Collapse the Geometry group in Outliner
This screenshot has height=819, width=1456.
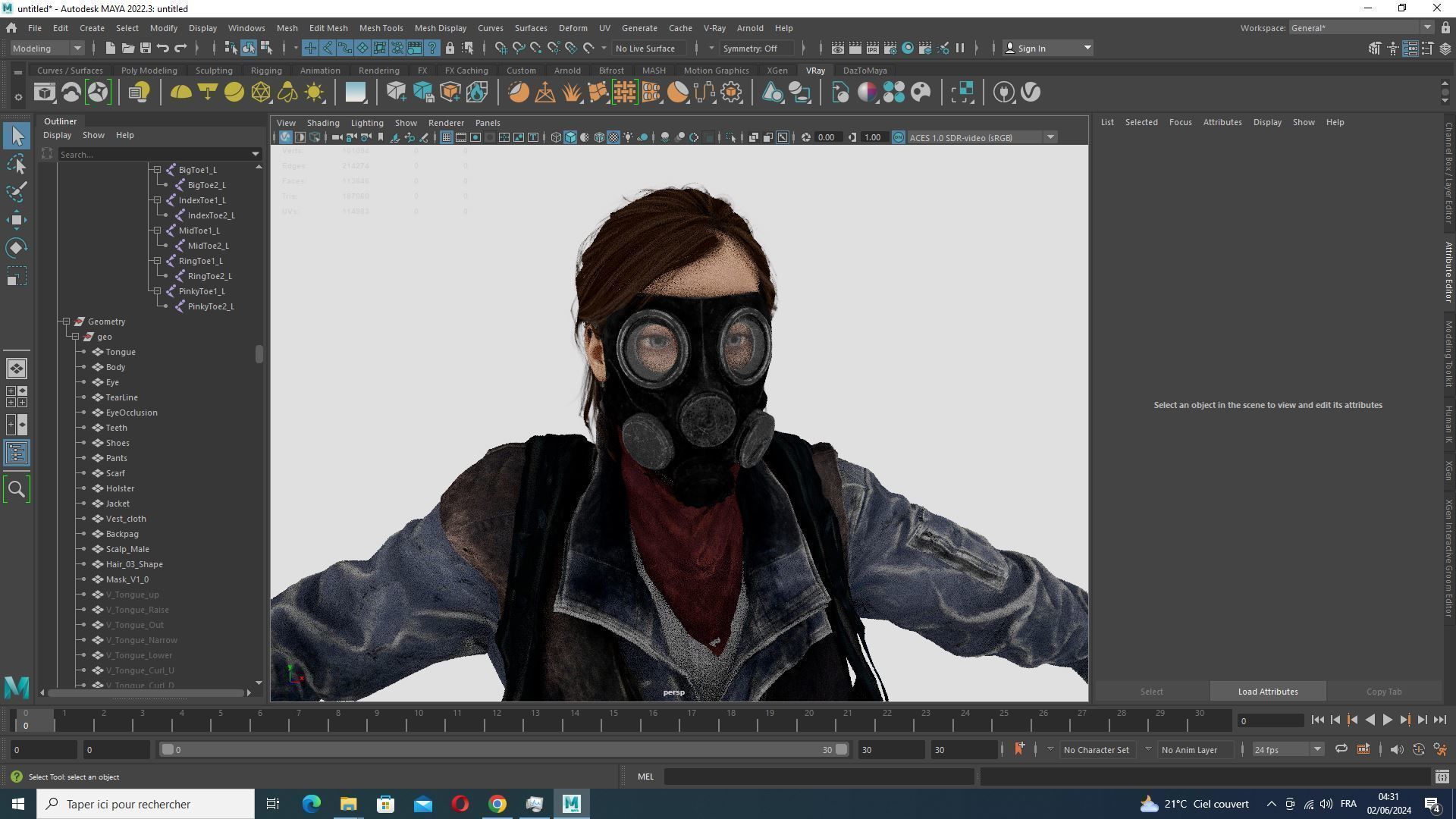pyautogui.click(x=67, y=322)
